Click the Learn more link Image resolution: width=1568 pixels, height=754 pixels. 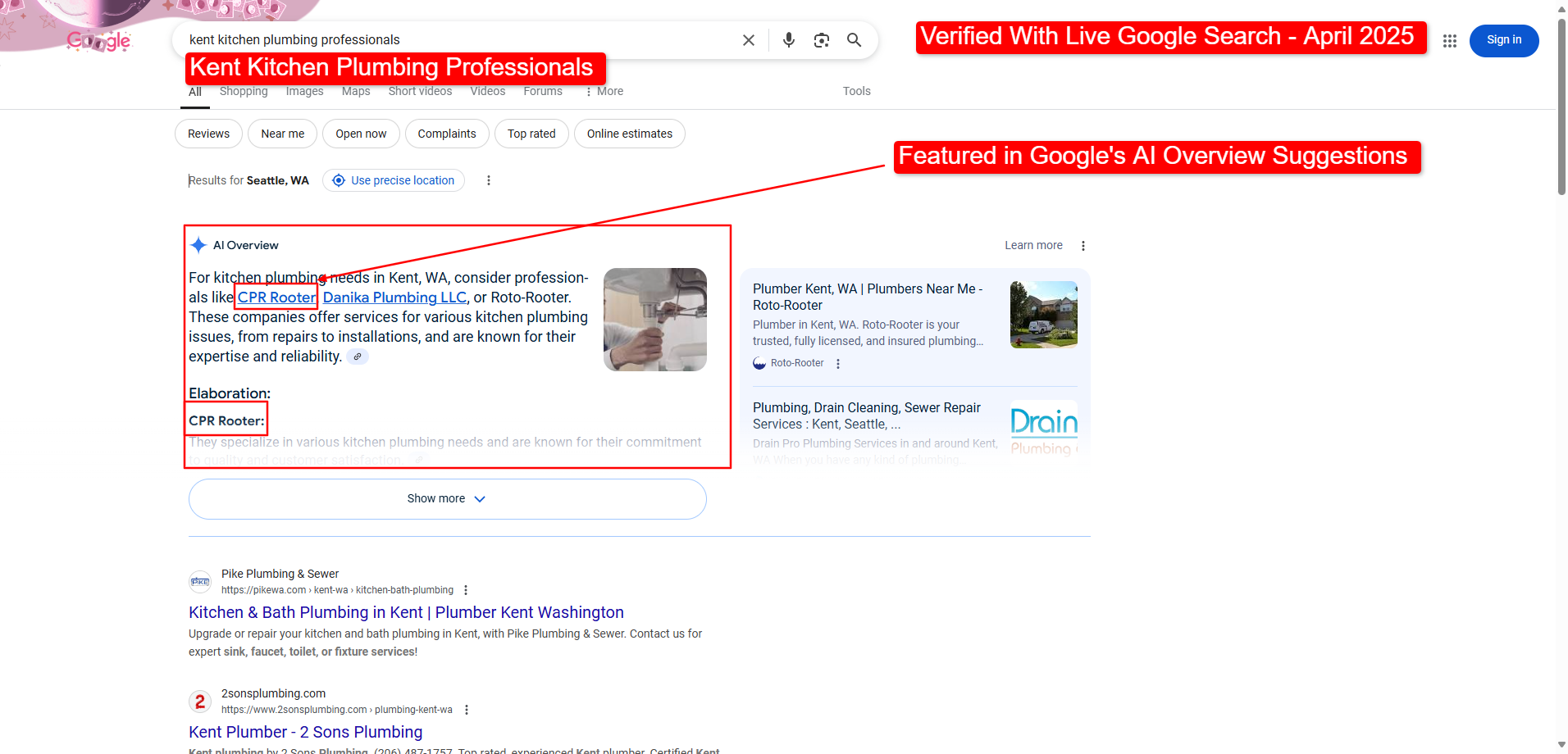[1033, 245]
